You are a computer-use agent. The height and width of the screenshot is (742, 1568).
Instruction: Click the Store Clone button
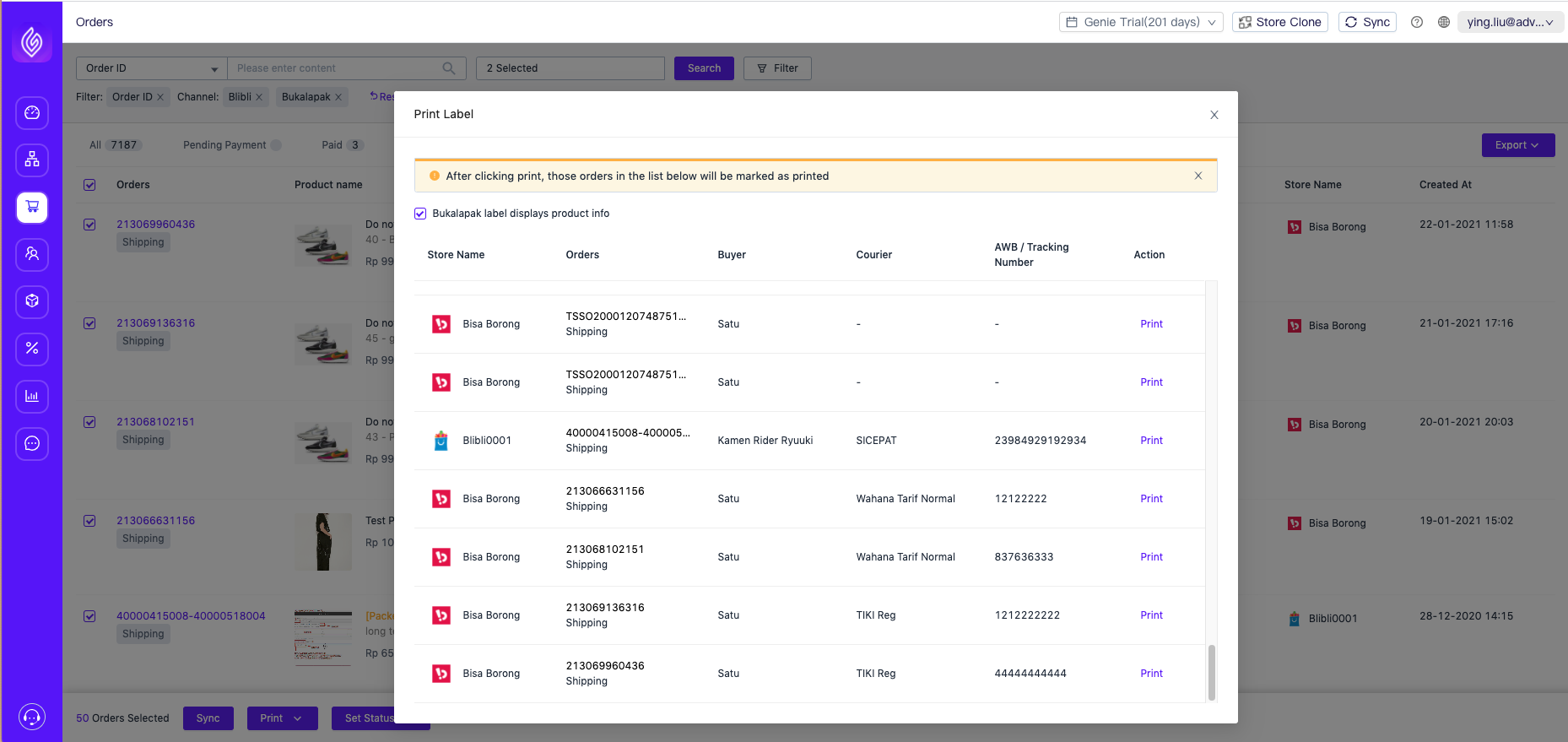[1279, 22]
